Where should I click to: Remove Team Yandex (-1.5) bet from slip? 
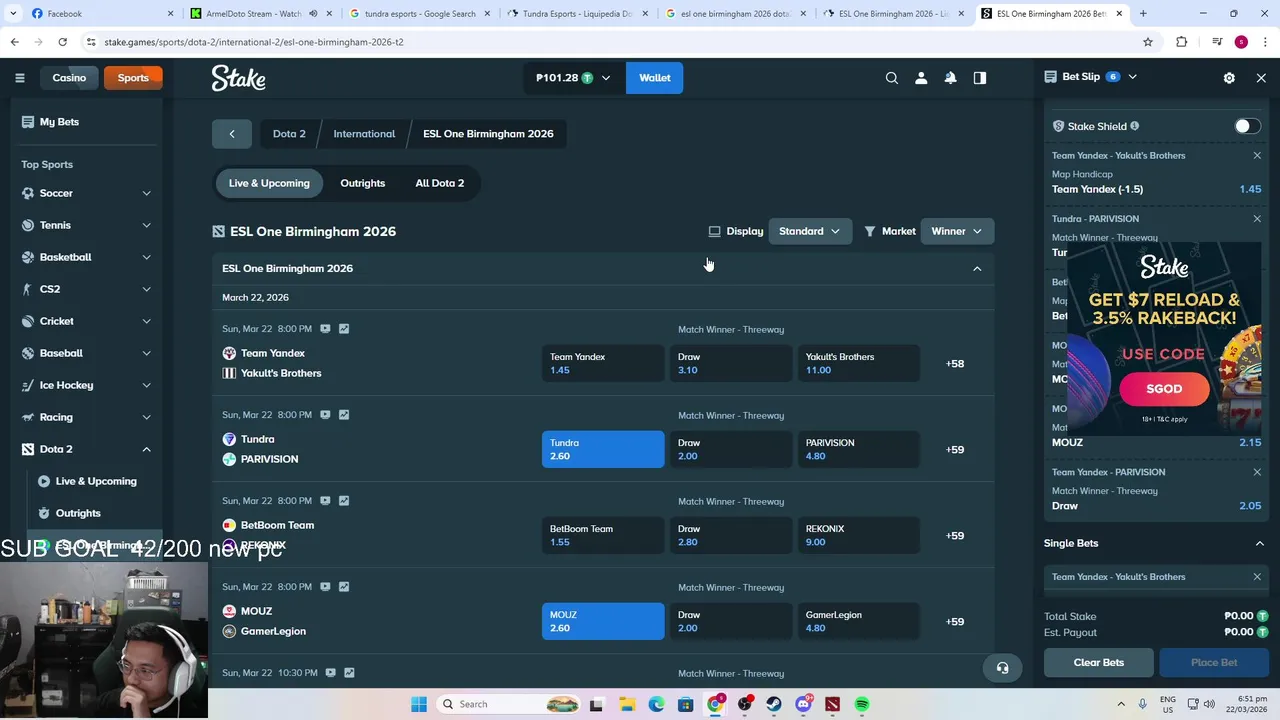click(x=1257, y=155)
